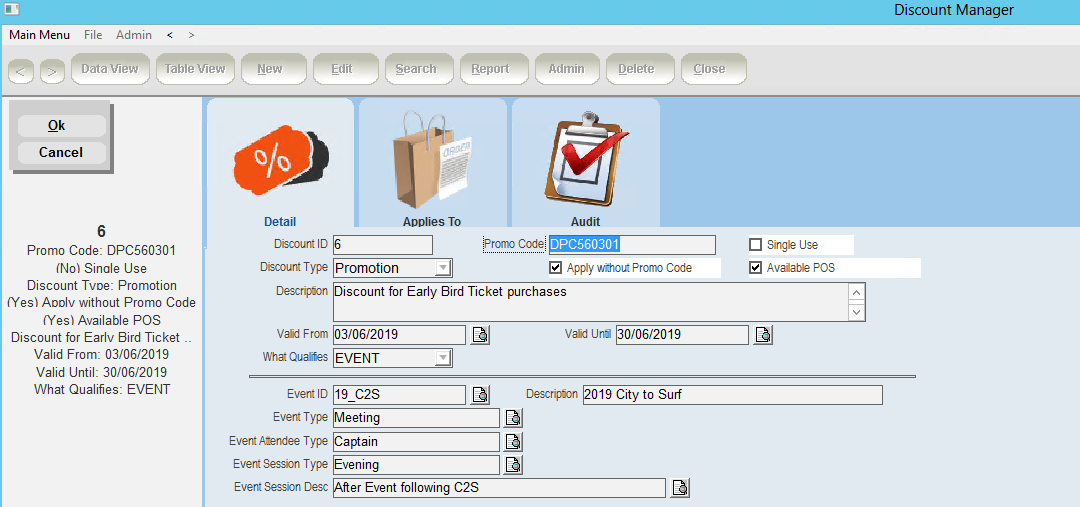The height and width of the screenshot is (507, 1080).
Task: Click the Edit toolbar button
Action: click(x=346, y=69)
